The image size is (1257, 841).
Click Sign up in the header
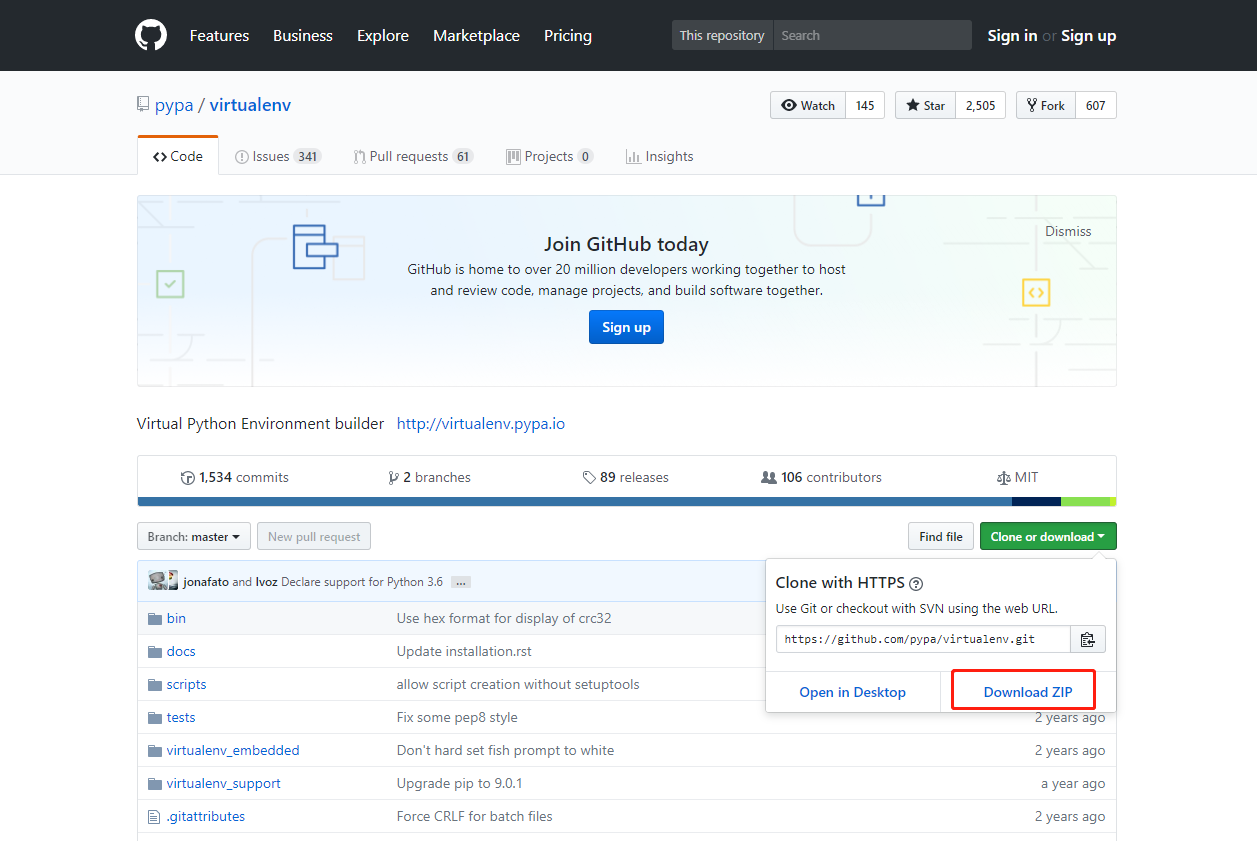pyautogui.click(x=1088, y=36)
